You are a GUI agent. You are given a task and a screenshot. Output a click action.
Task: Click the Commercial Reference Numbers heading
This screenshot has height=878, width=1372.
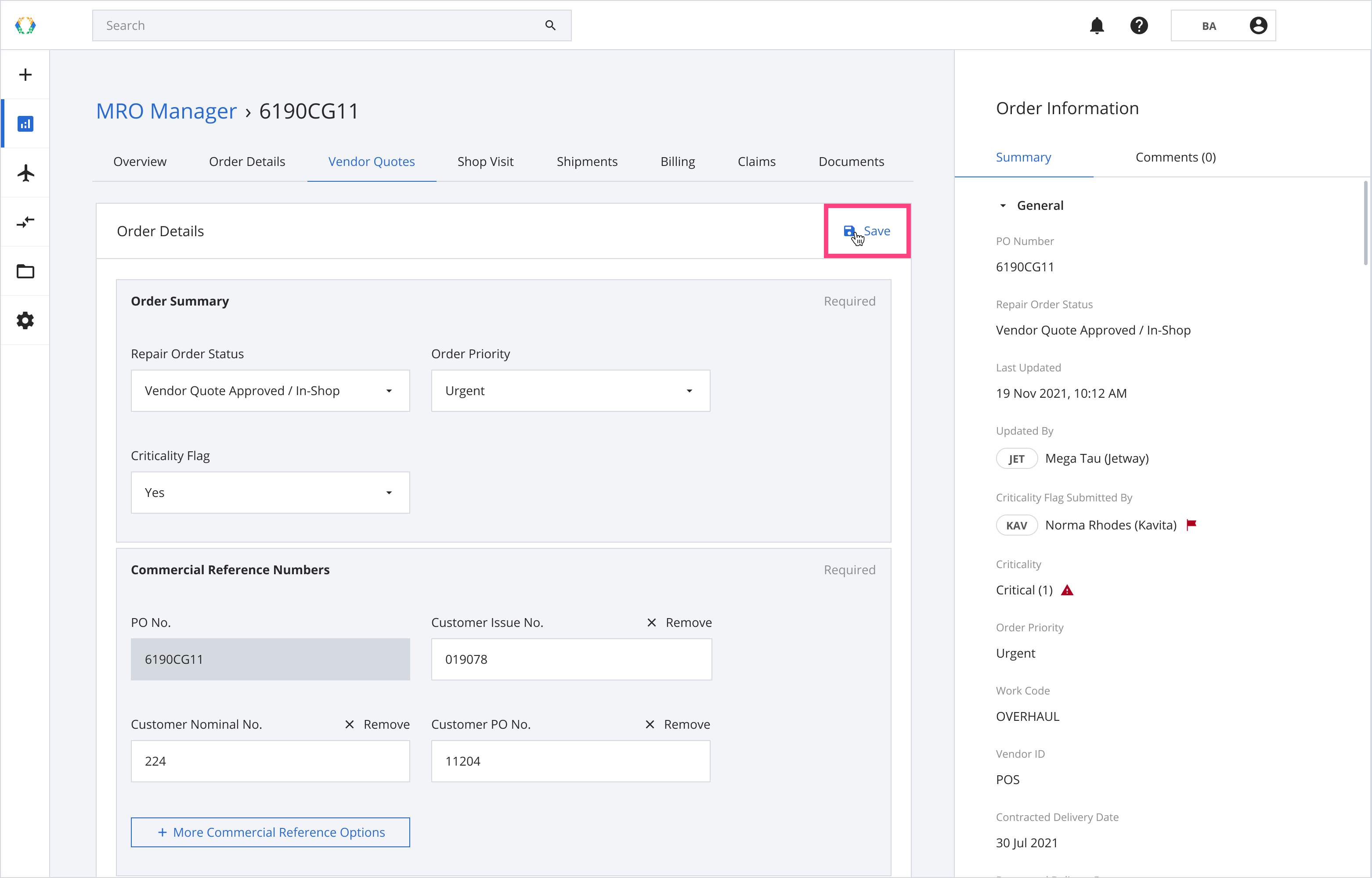point(230,569)
